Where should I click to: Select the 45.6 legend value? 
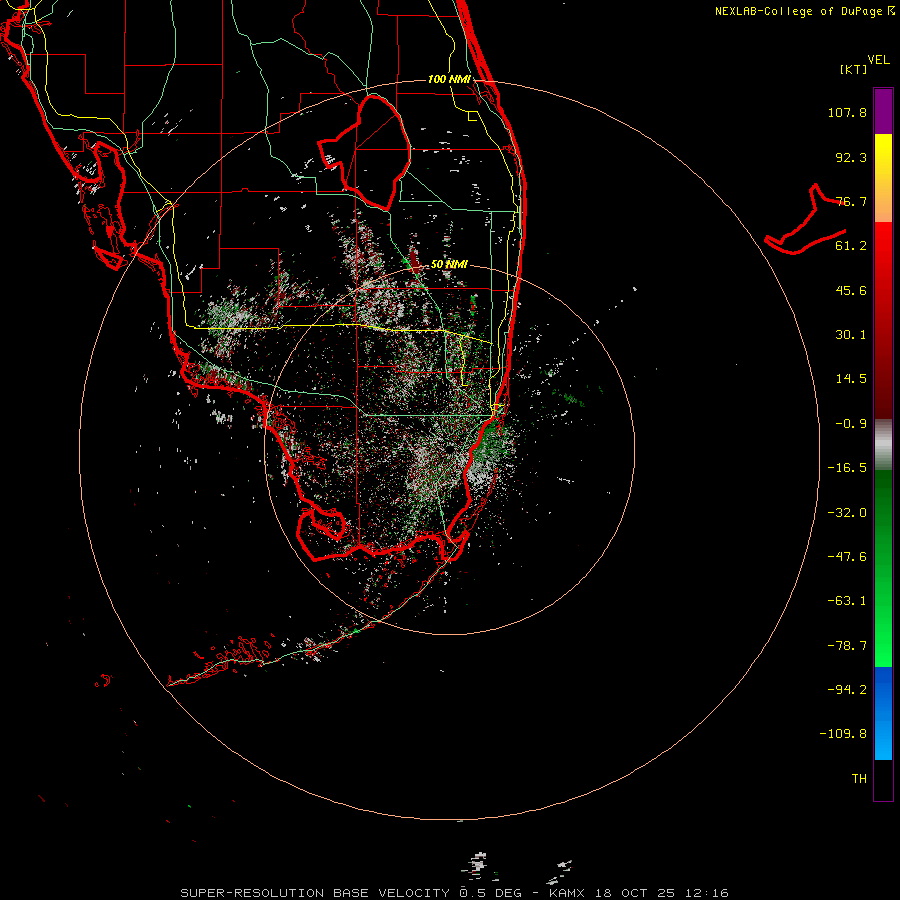click(851, 290)
